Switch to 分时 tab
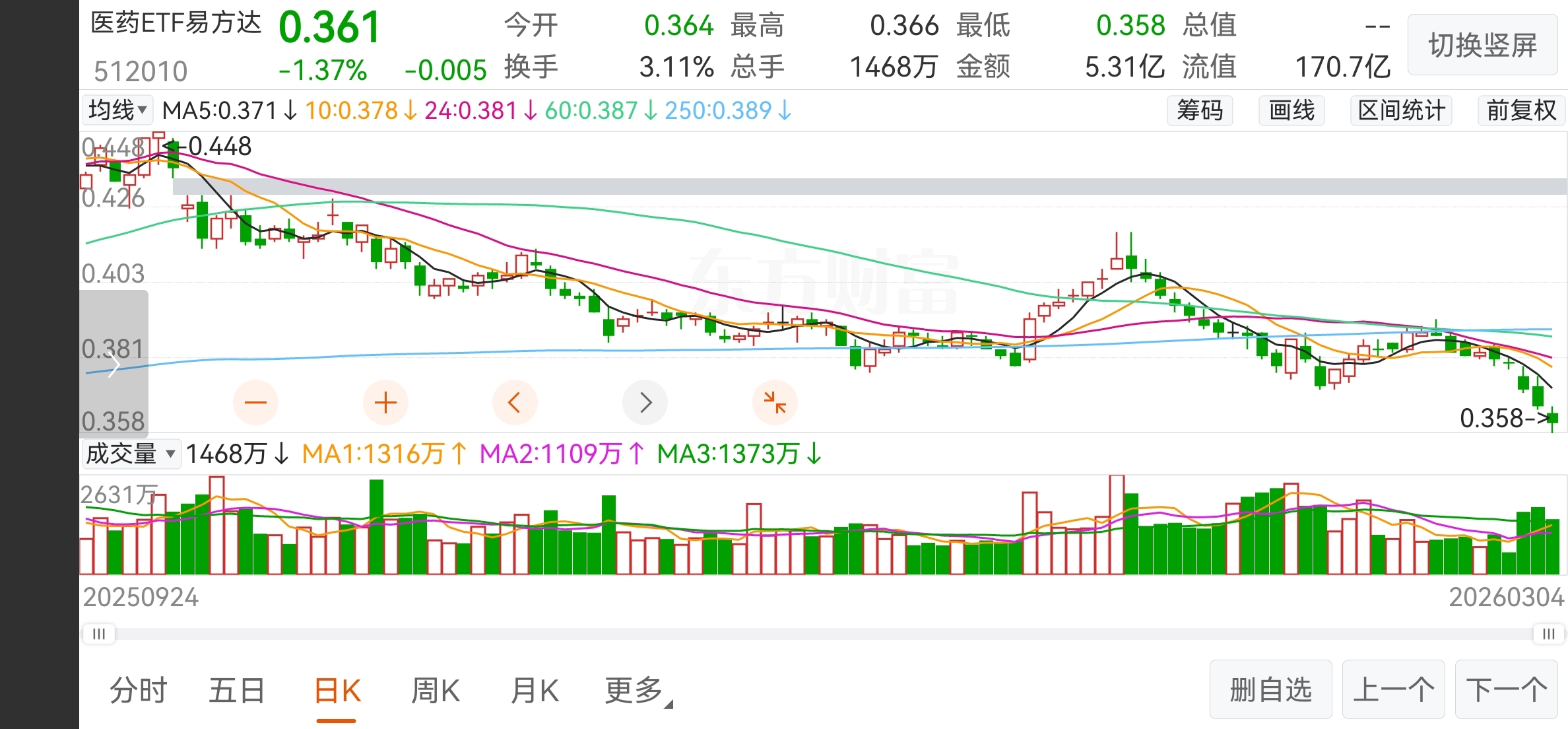 [x=139, y=691]
